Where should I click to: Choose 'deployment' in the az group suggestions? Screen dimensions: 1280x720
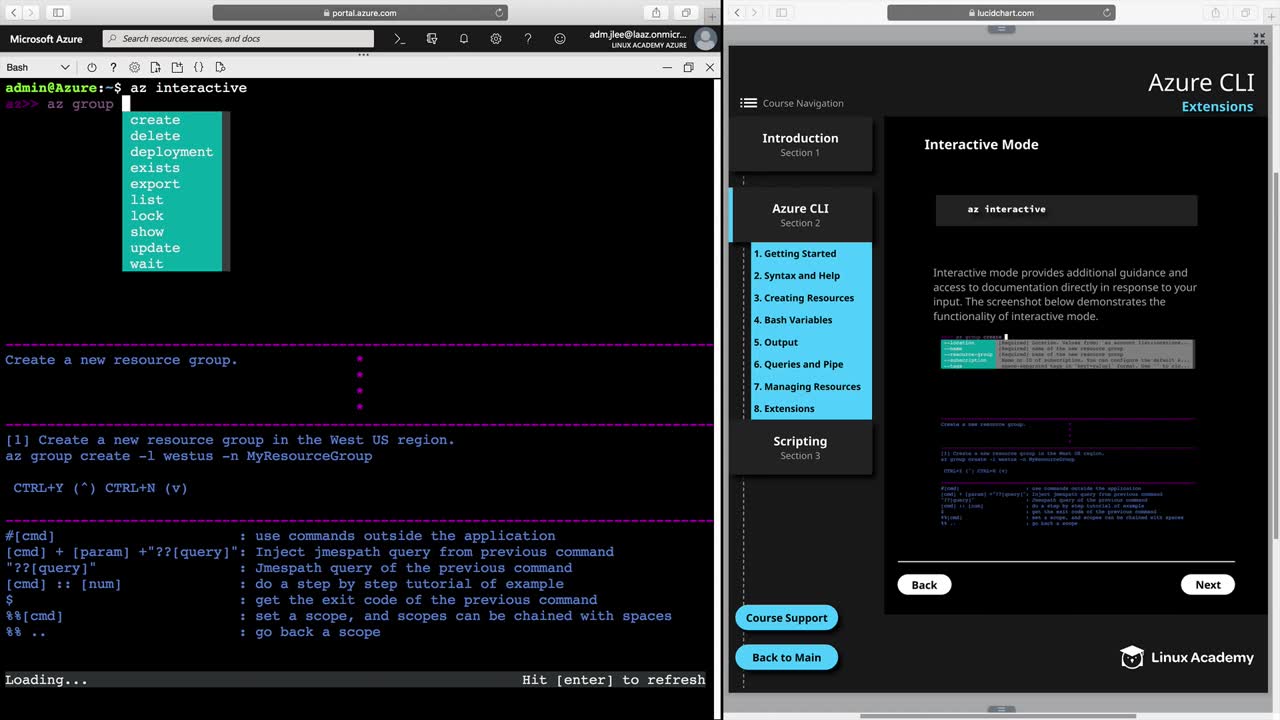tap(171, 152)
